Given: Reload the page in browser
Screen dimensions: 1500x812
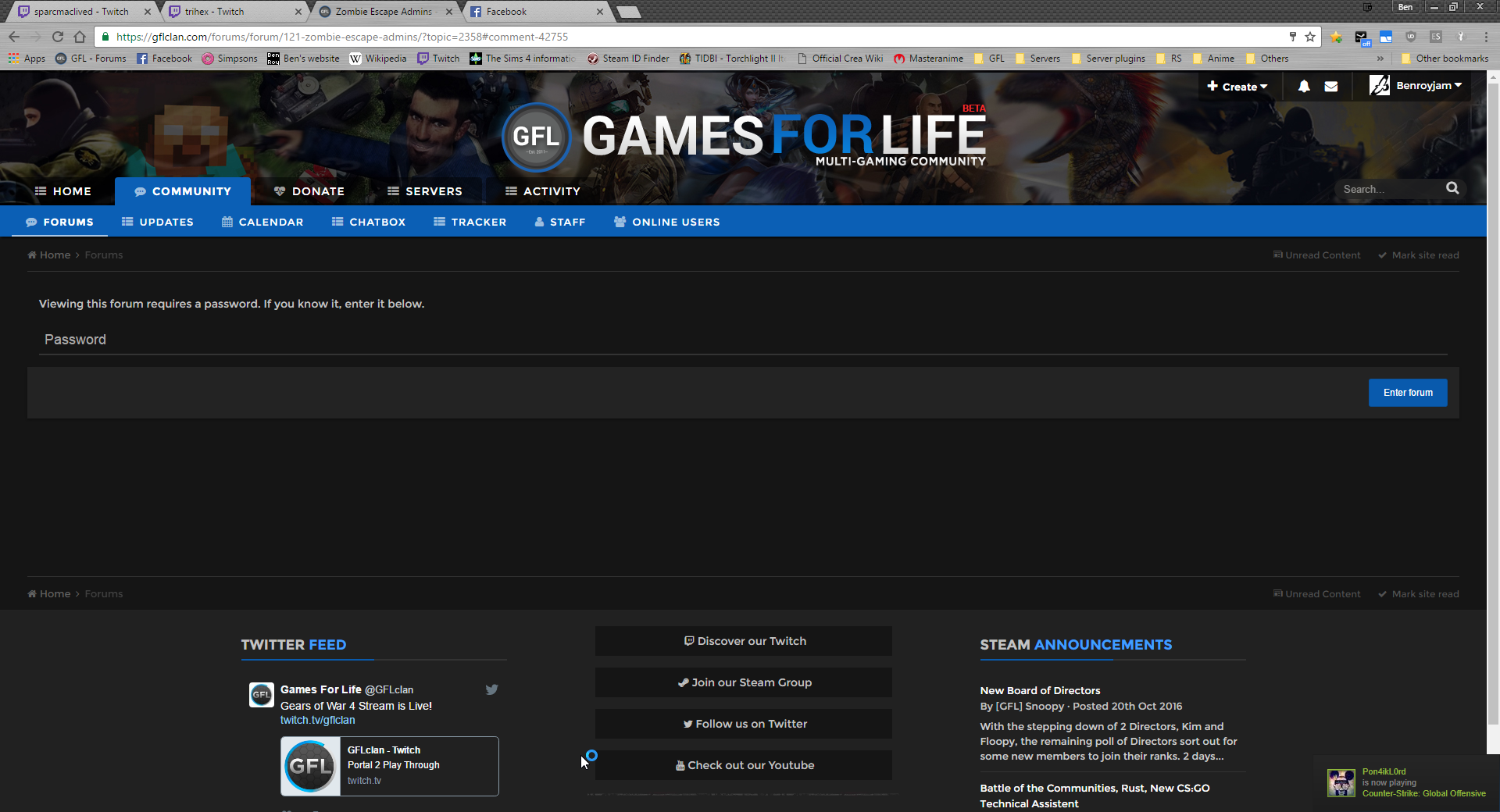Looking at the screenshot, I should coord(58,37).
